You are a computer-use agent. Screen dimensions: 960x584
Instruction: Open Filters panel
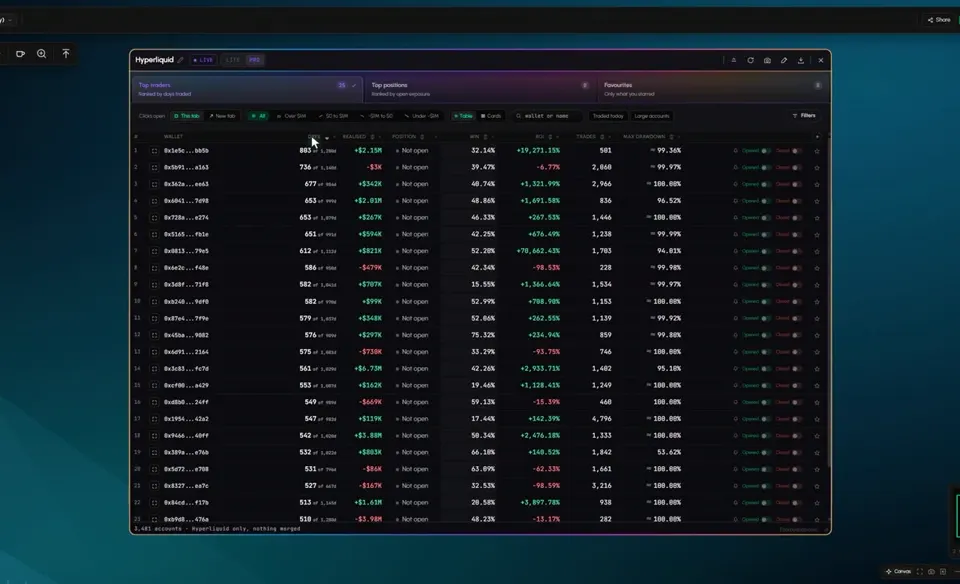point(804,116)
